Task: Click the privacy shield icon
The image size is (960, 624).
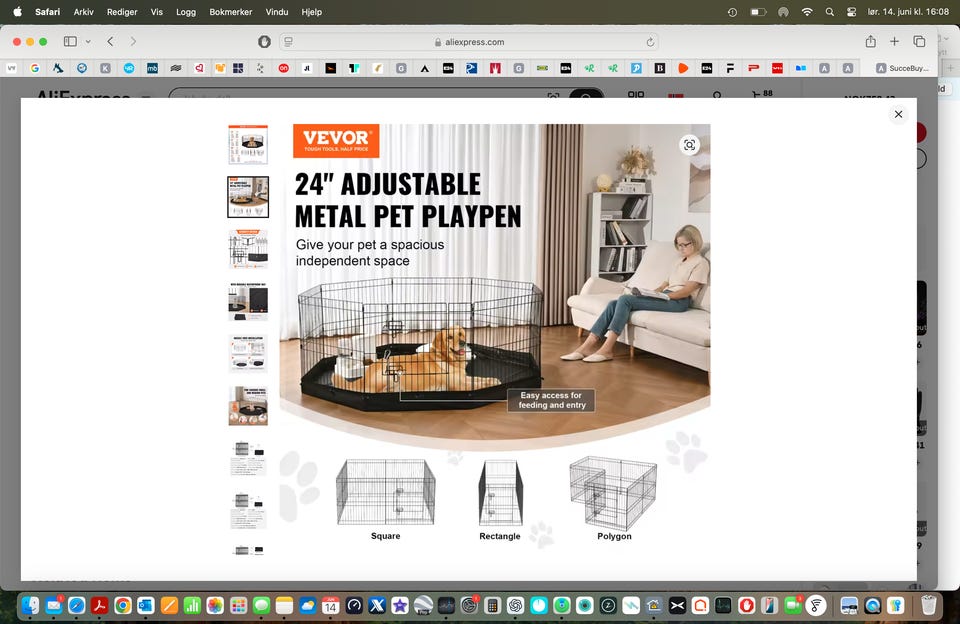Action: click(x=264, y=42)
